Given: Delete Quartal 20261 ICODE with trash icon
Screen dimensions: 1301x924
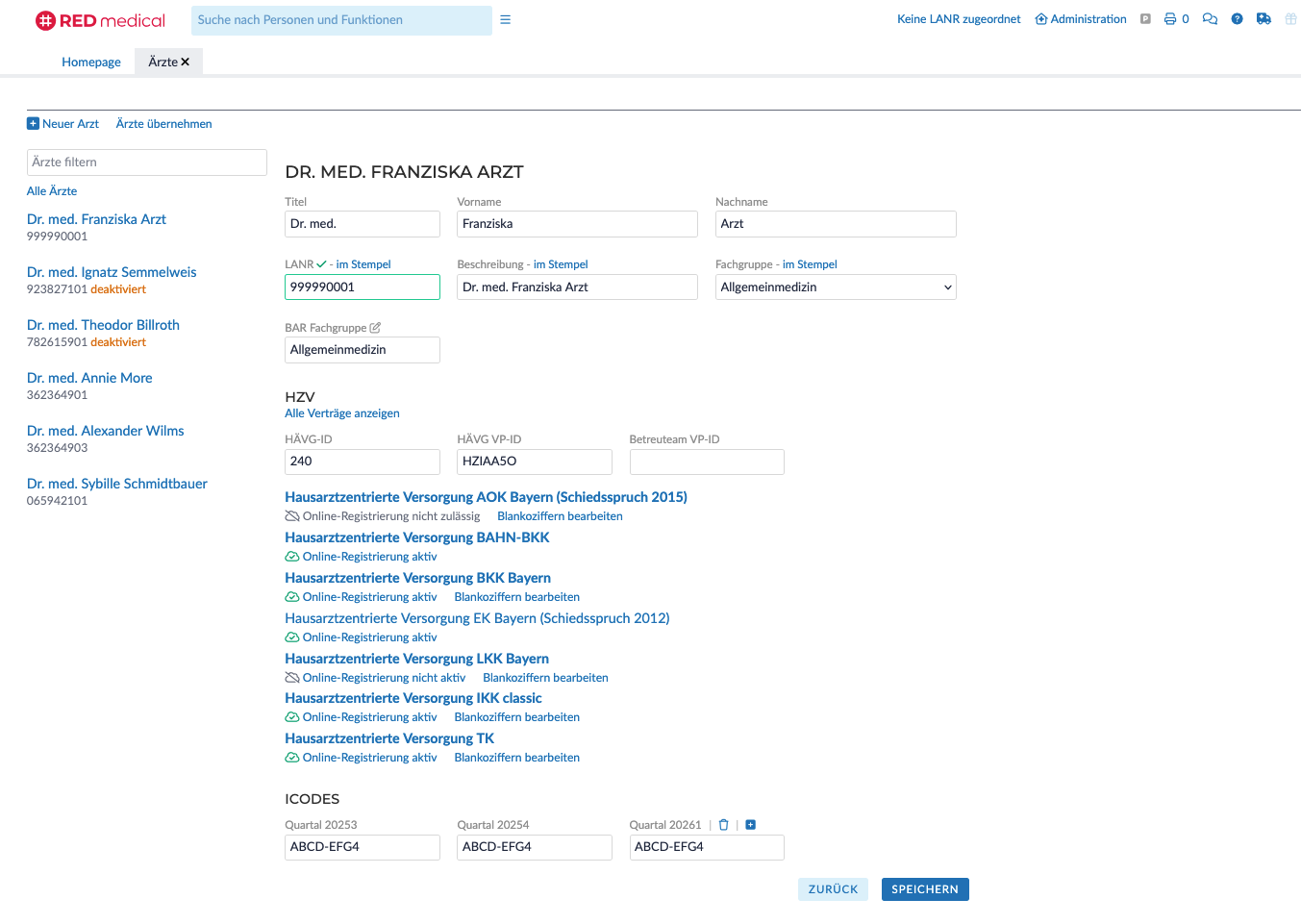Looking at the screenshot, I should (x=724, y=825).
